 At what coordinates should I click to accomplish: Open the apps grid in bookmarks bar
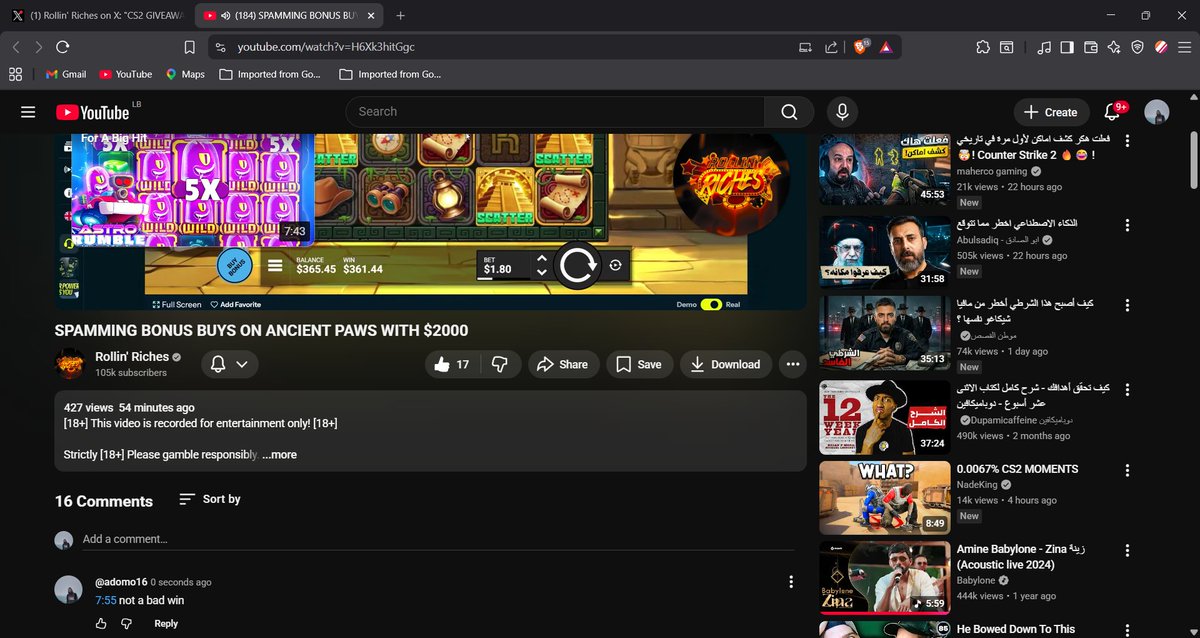point(15,74)
